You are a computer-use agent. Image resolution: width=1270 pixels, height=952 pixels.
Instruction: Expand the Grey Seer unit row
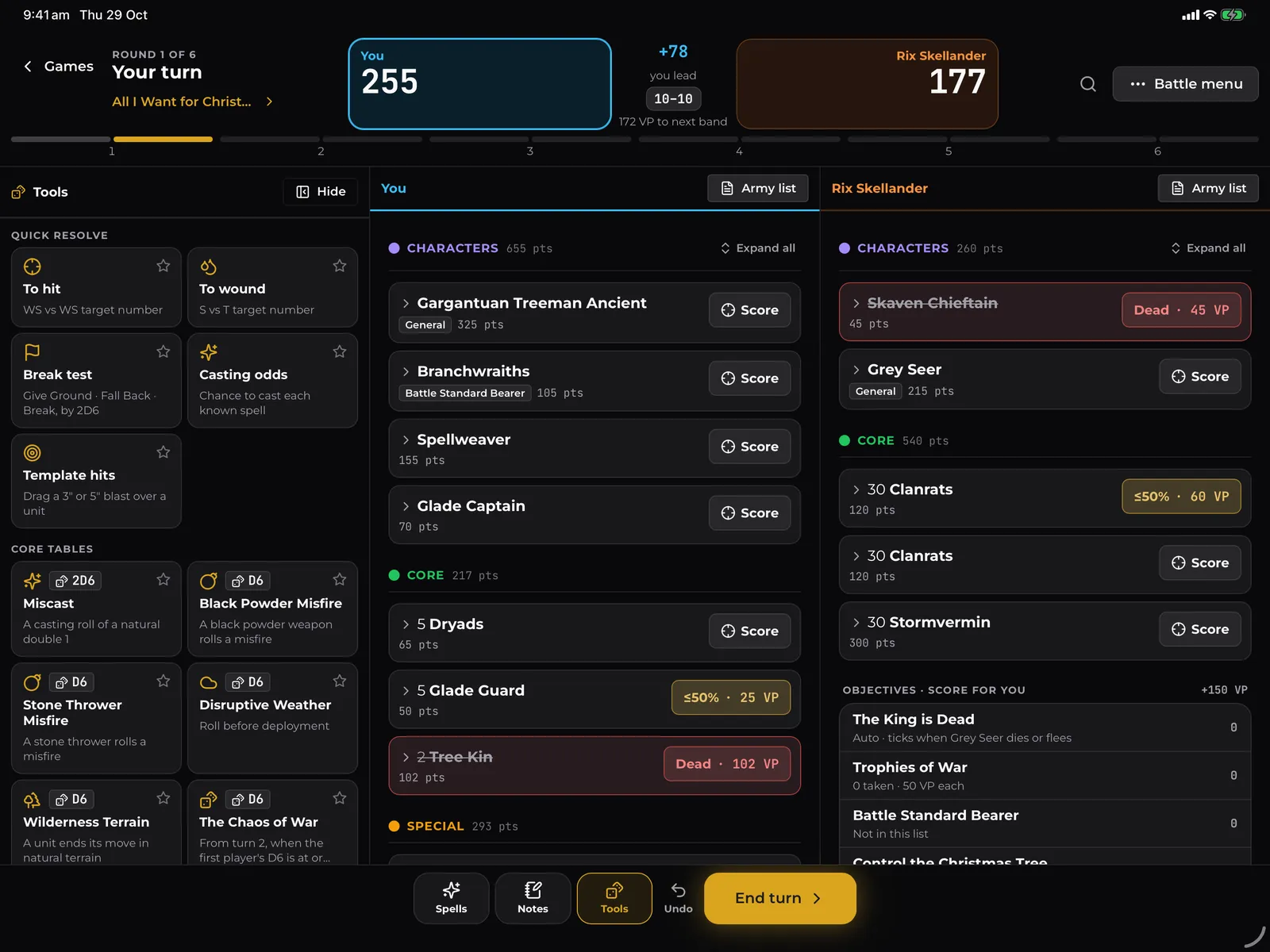click(x=856, y=370)
